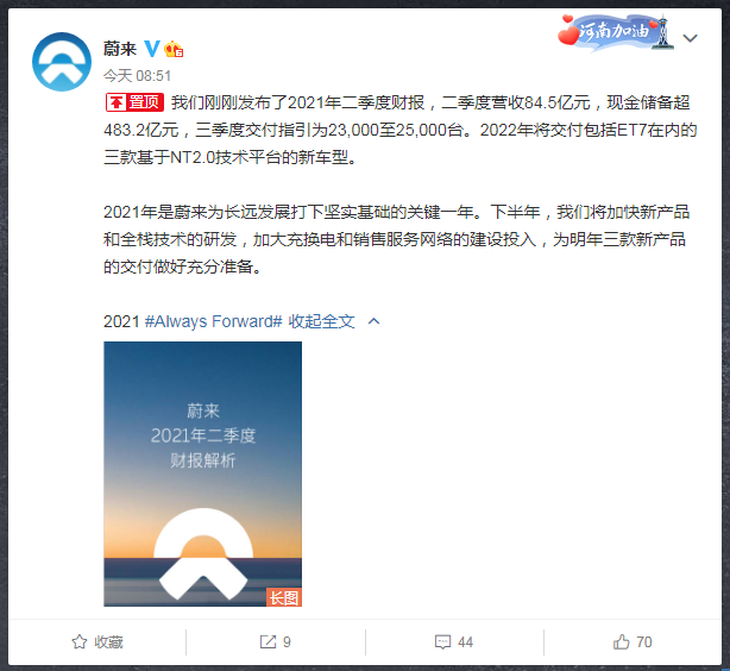Viewport: 730px width, 671px height.
Task: Click the comment count 44
Action: click(465, 642)
